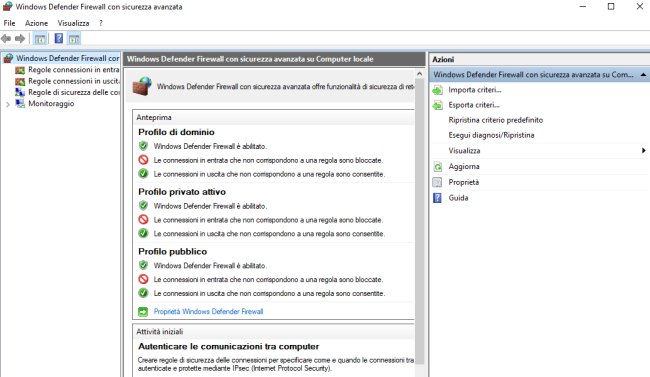Open Proprietà Windows Defender Firewall link
Viewport: 650px width, 377px height.
pyautogui.click(x=209, y=311)
